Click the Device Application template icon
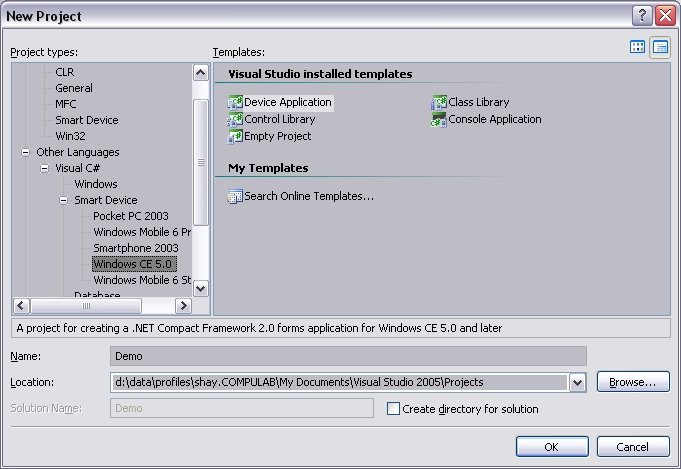Image resolution: width=681 pixels, height=469 pixels. click(235, 102)
